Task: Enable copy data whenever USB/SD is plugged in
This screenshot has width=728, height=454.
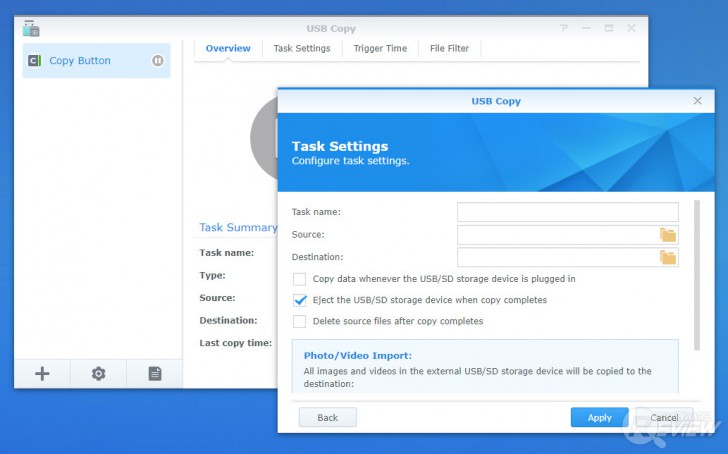Action: 299,279
